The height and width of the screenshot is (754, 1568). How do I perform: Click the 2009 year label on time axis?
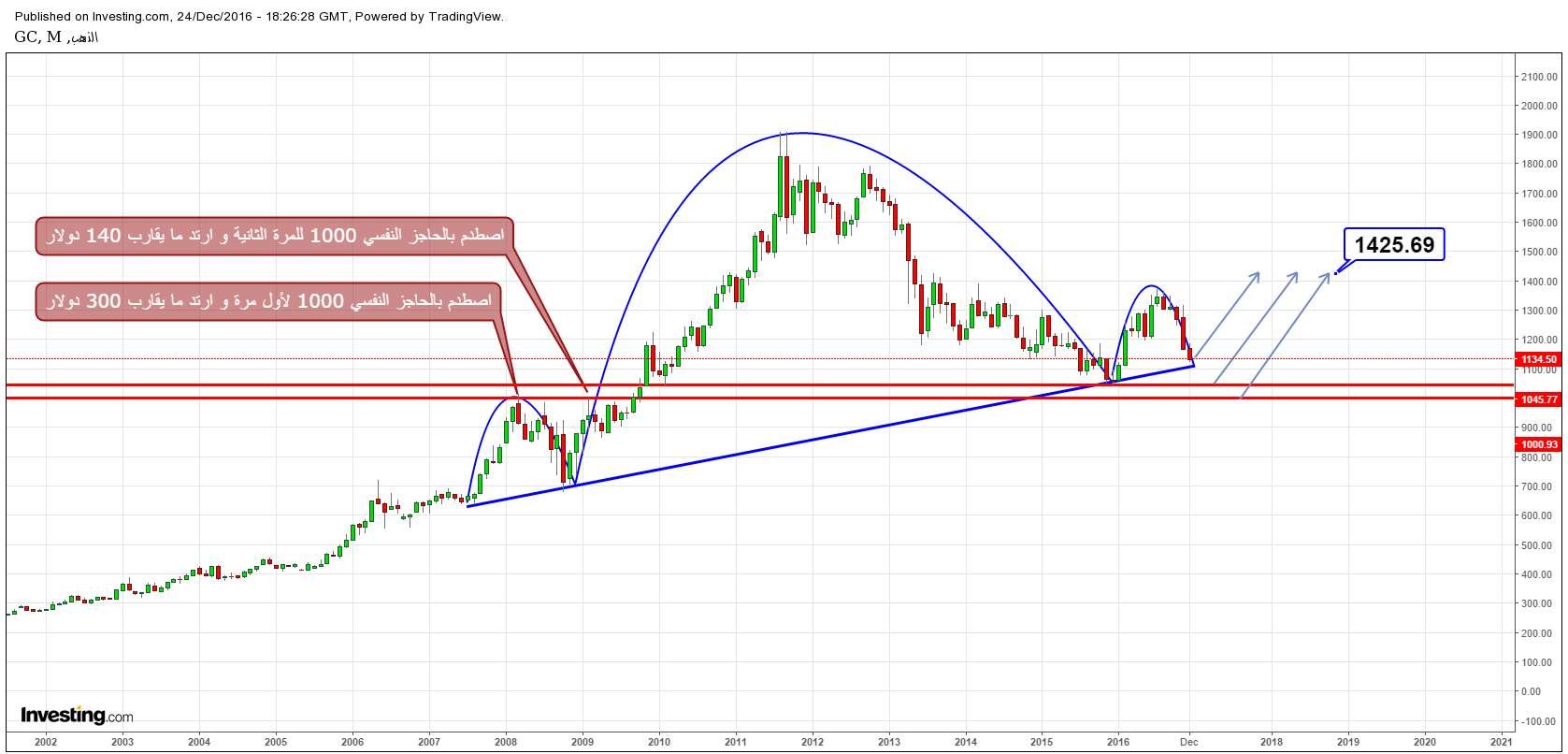(x=583, y=741)
